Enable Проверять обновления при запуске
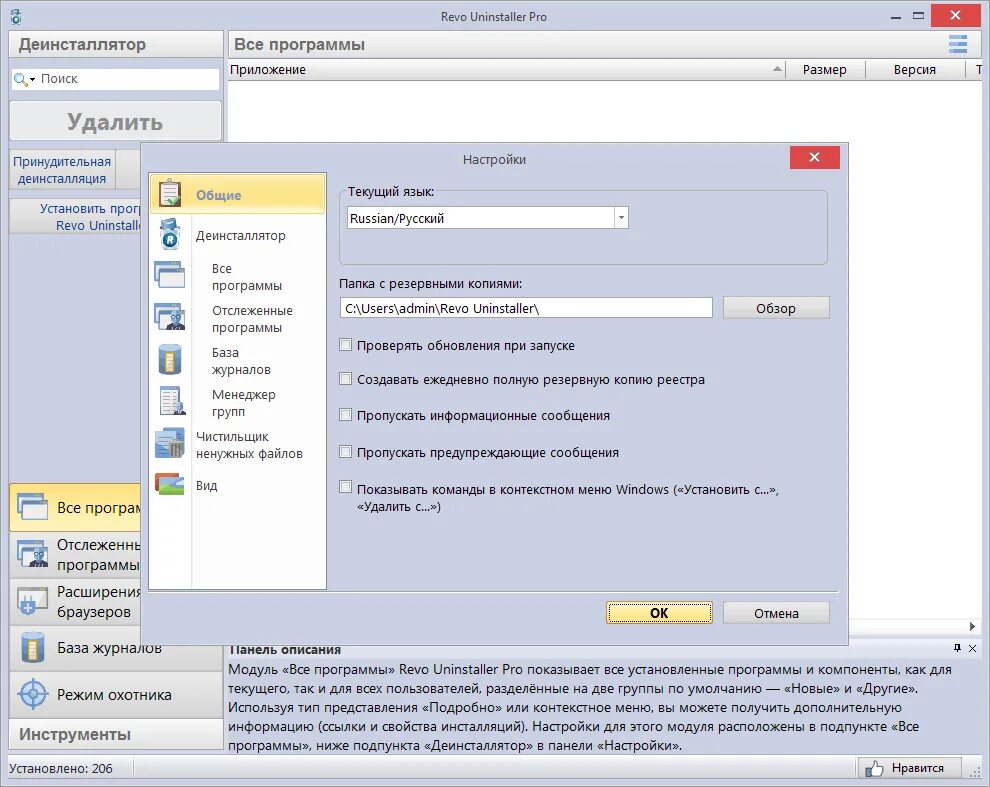The image size is (990, 787). click(345, 344)
